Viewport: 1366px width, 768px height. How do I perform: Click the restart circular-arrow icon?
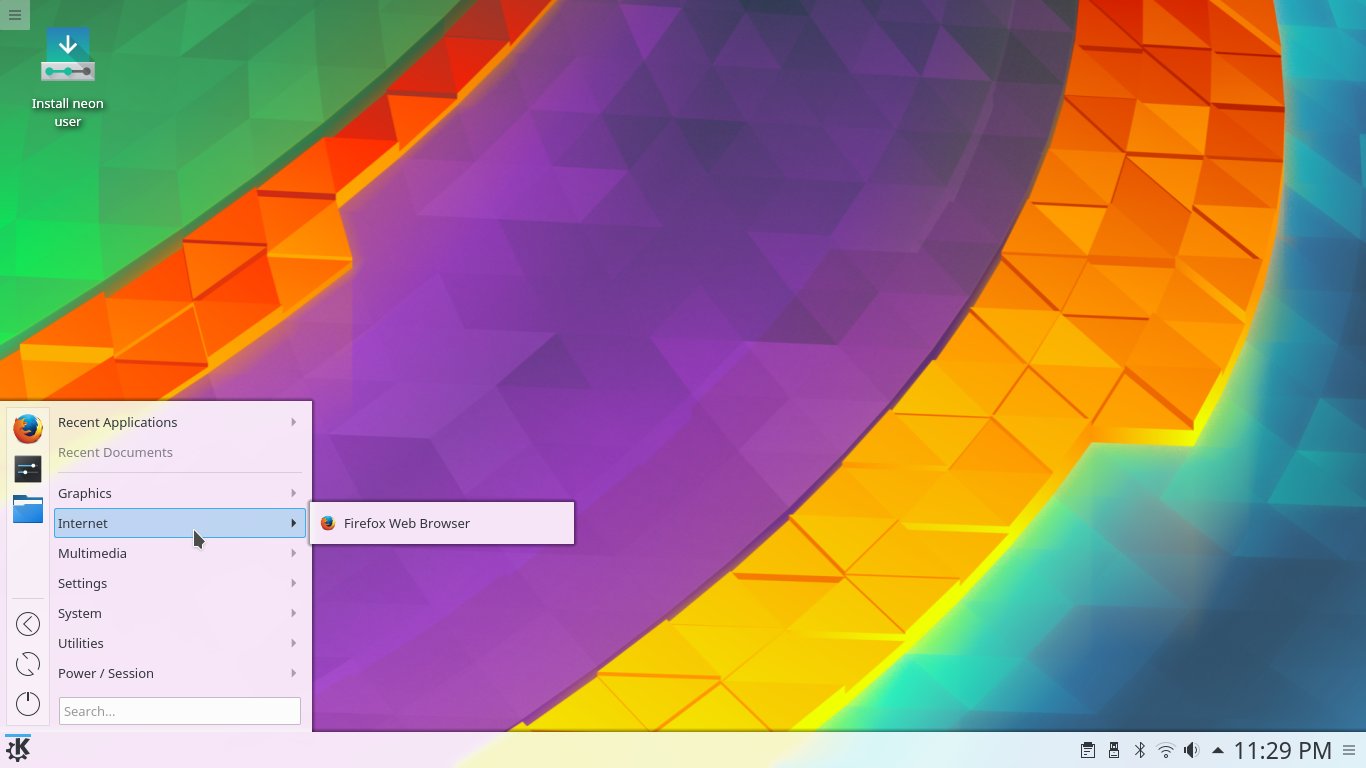click(28, 664)
